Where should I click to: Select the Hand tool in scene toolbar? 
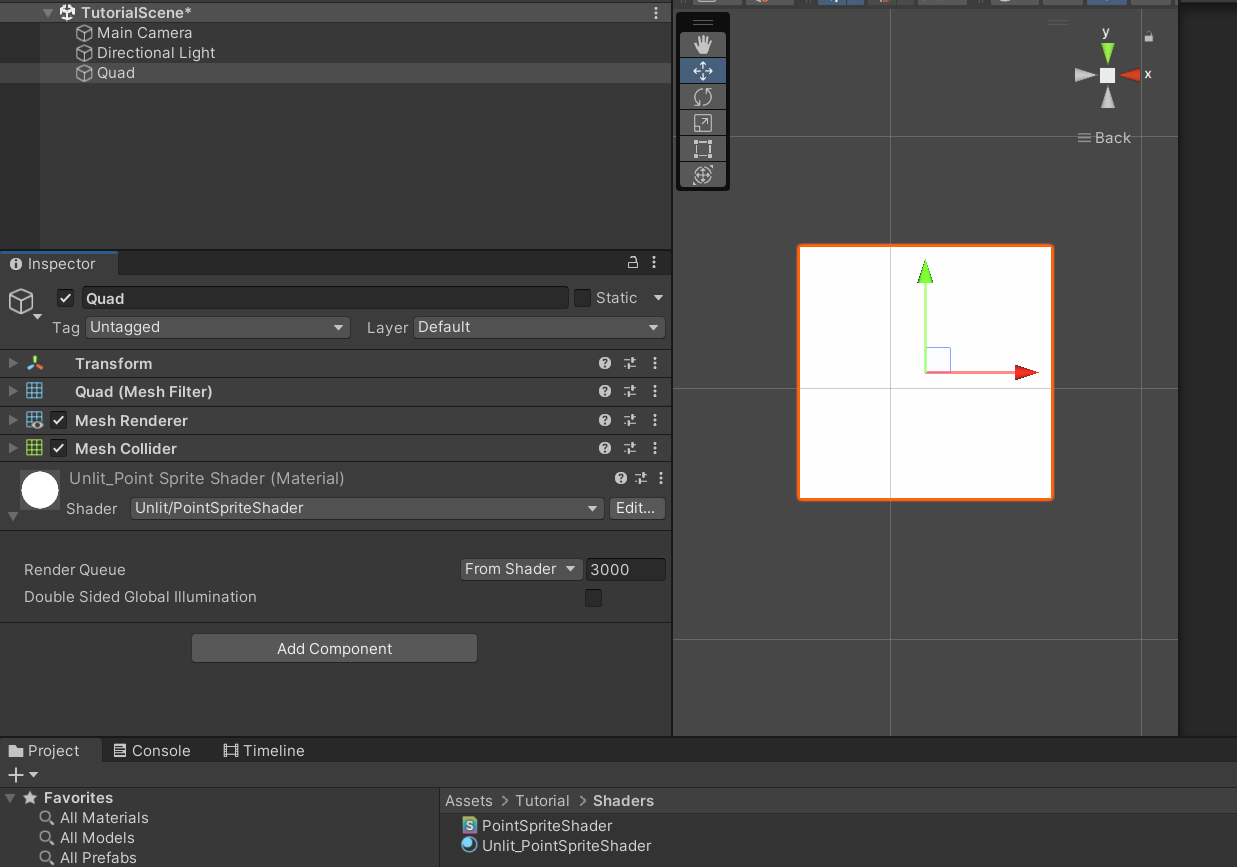tap(703, 44)
